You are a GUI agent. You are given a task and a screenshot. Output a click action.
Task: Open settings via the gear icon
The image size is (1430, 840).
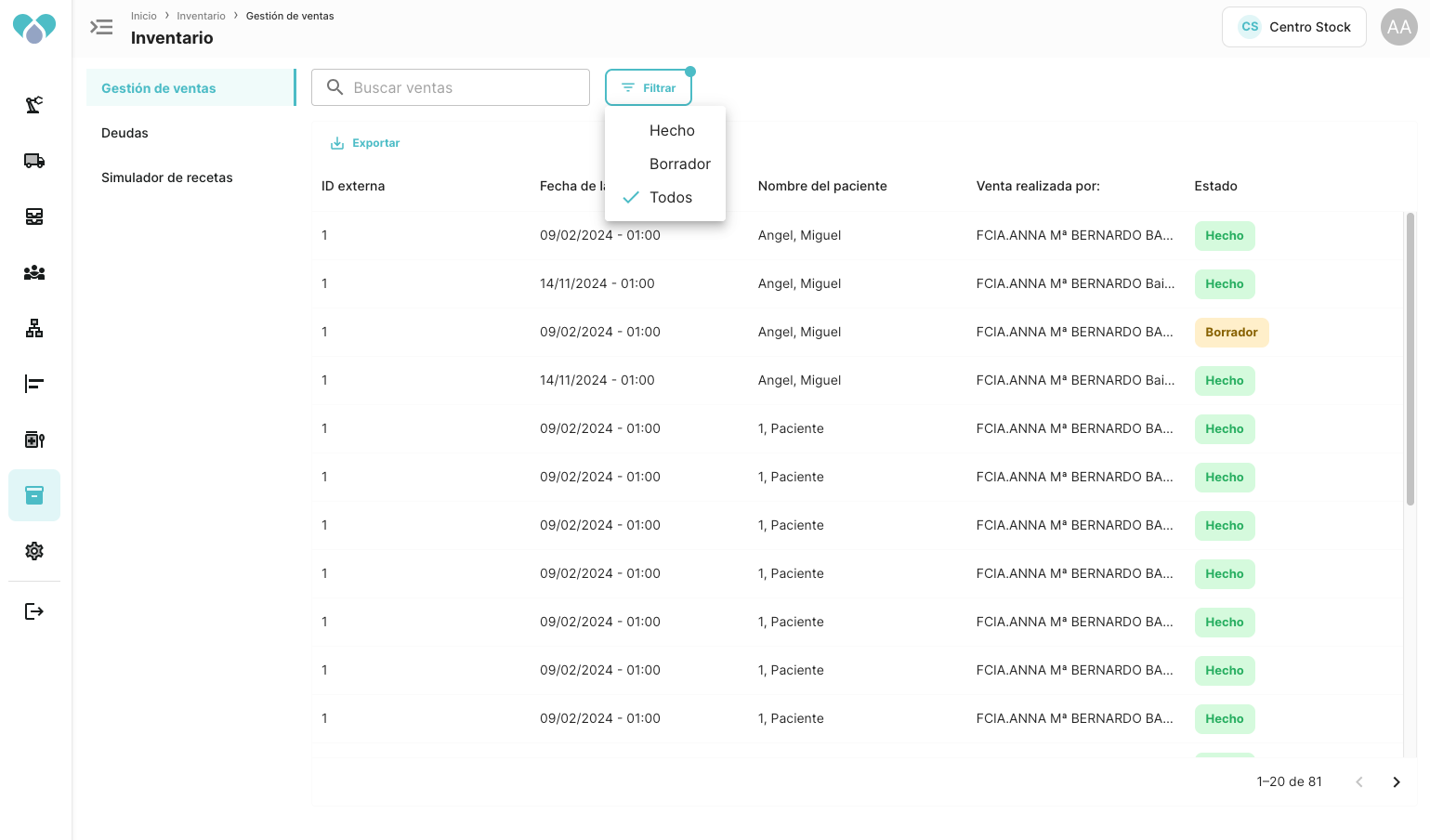pyautogui.click(x=34, y=551)
